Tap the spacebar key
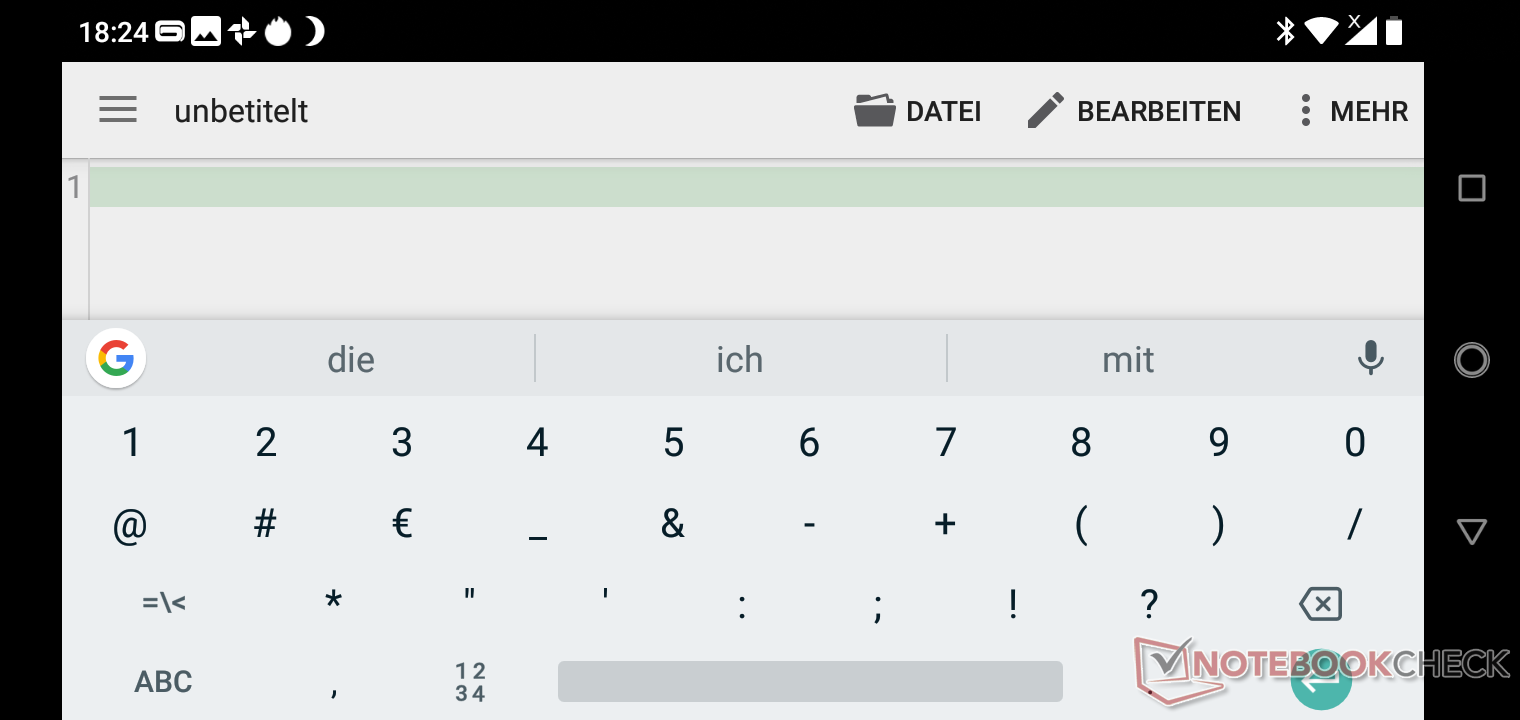 pos(810,681)
